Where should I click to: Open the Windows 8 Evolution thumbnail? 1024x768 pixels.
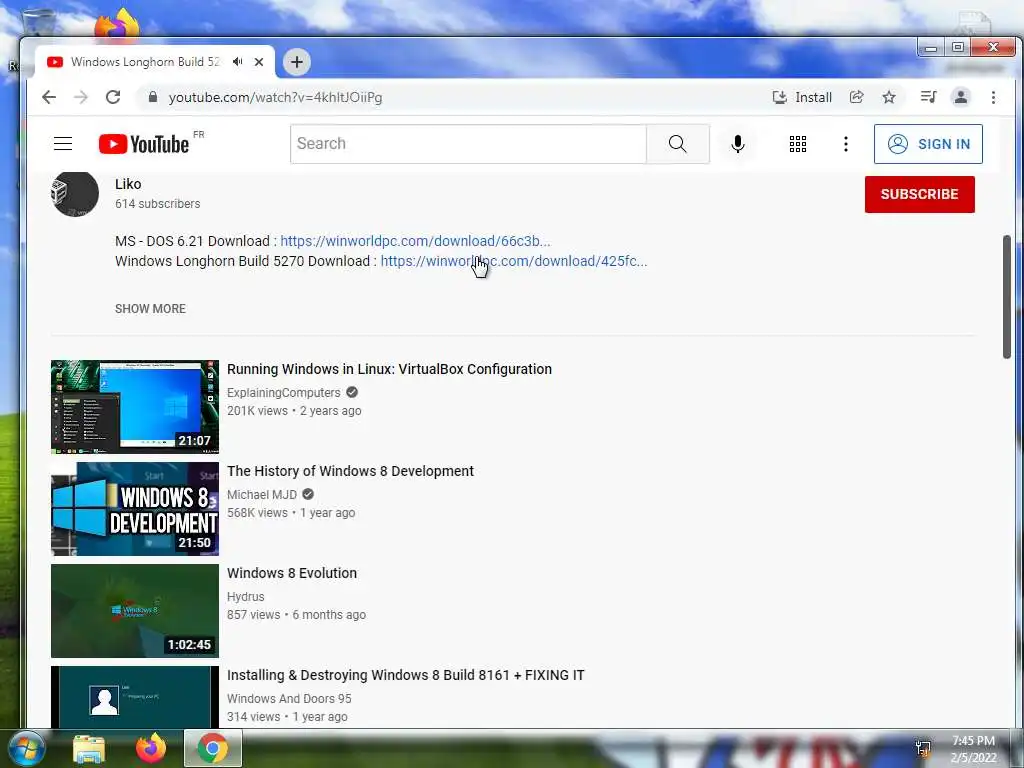135,611
